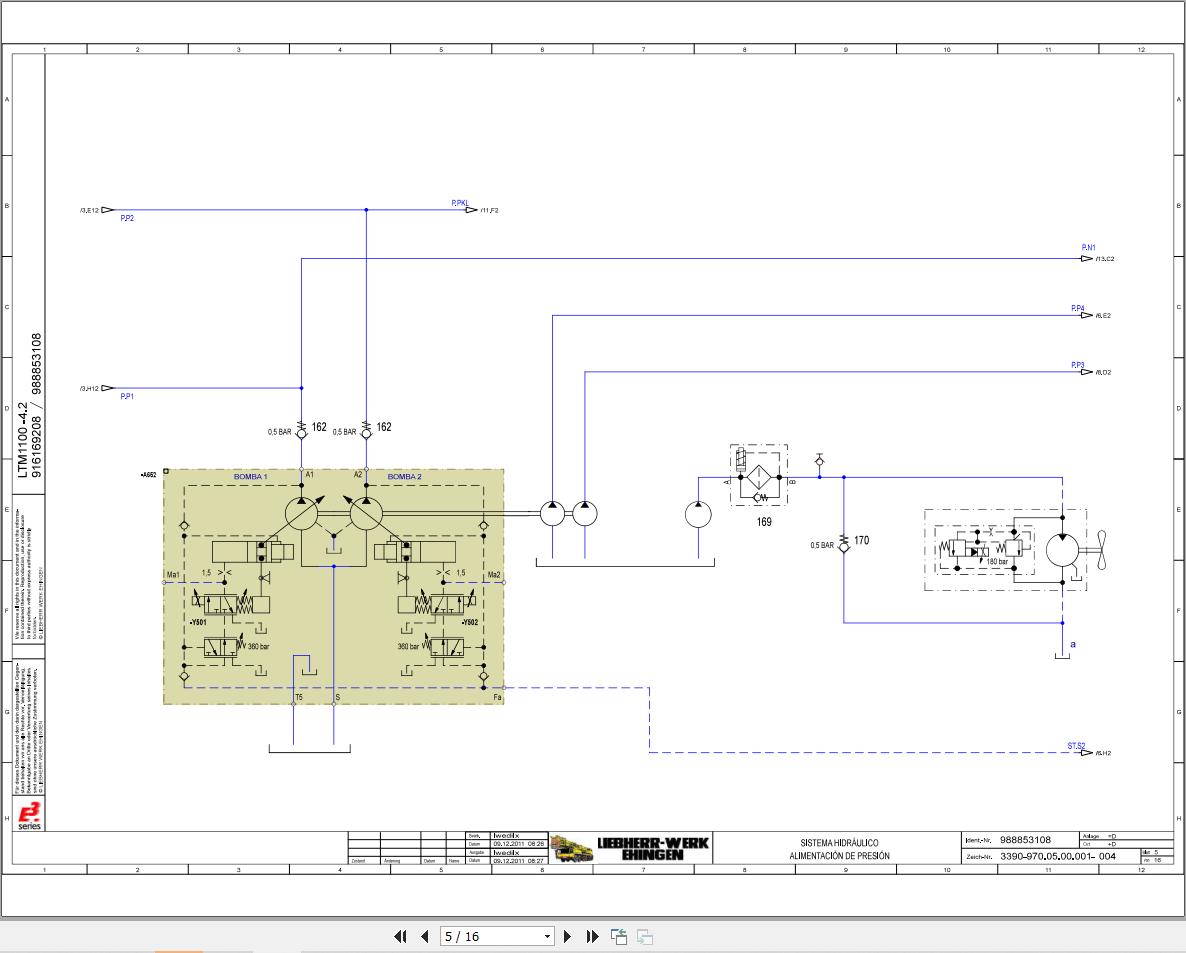Go to the next page
Image resolution: width=1186 pixels, height=953 pixels.
pos(568,936)
